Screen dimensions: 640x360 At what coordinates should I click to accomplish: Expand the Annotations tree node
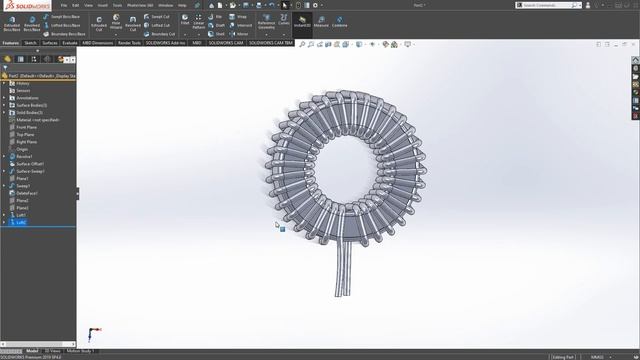(4, 98)
